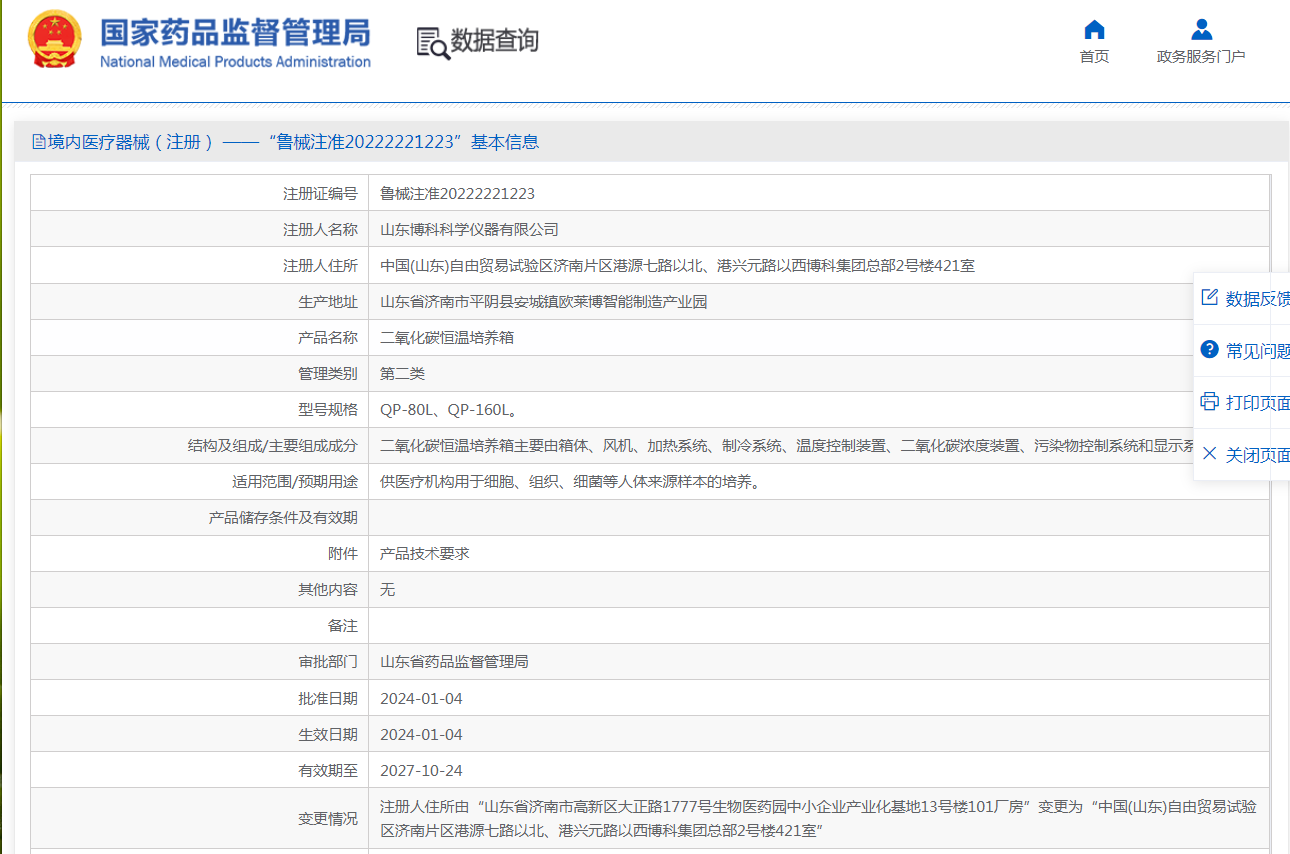Click the 备注 label
1290x854 pixels.
click(x=343, y=626)
